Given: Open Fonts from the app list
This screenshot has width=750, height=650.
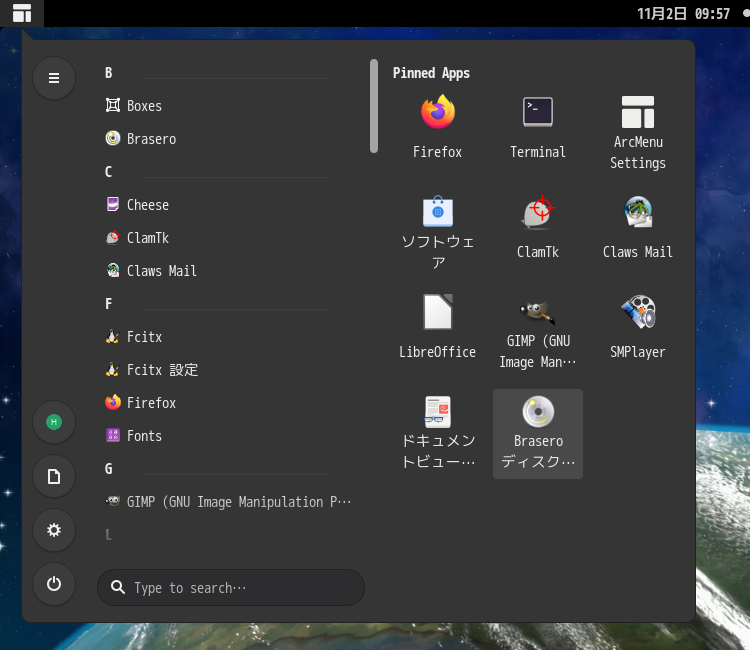Looking at the screenshot, I should point(230,436).
